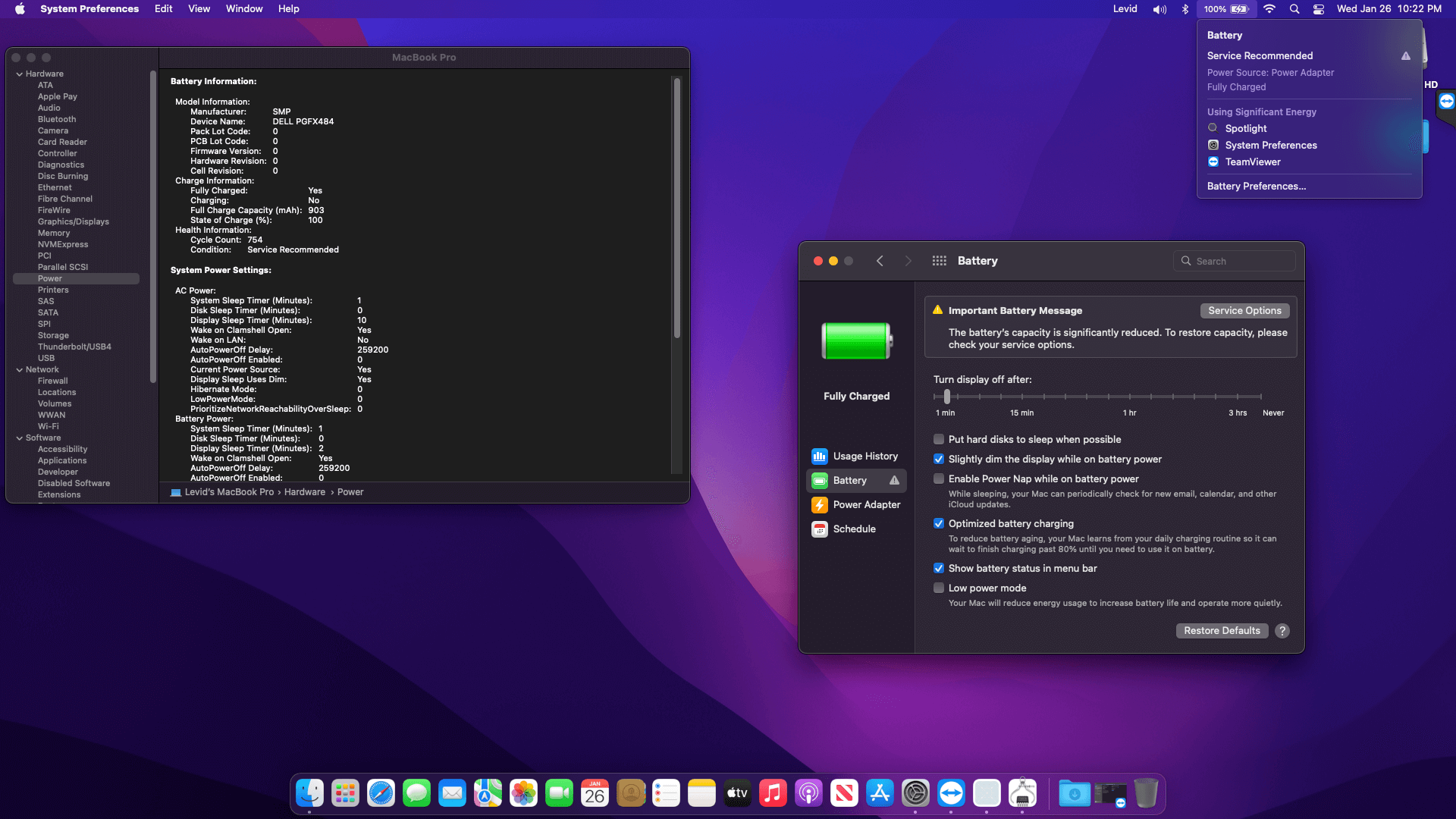Select Power in System Information sidebar
This screenshot has height=819, width=1456.
(x=76, y=278)
